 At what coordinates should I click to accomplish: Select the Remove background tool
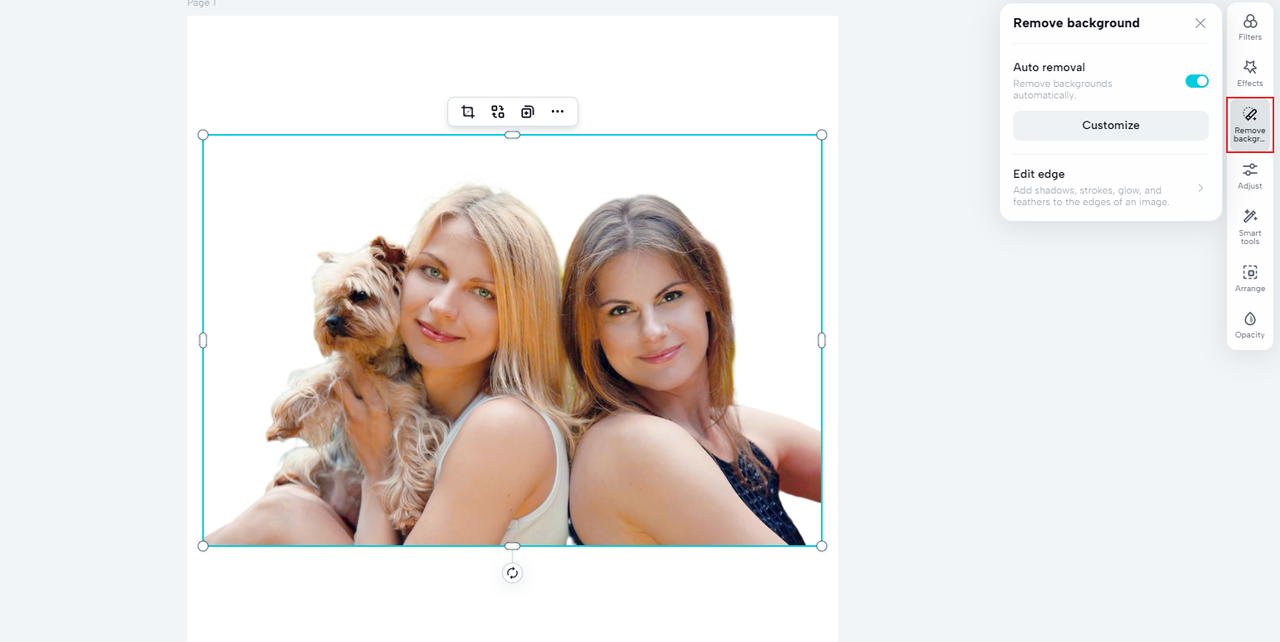[1250, 125]
